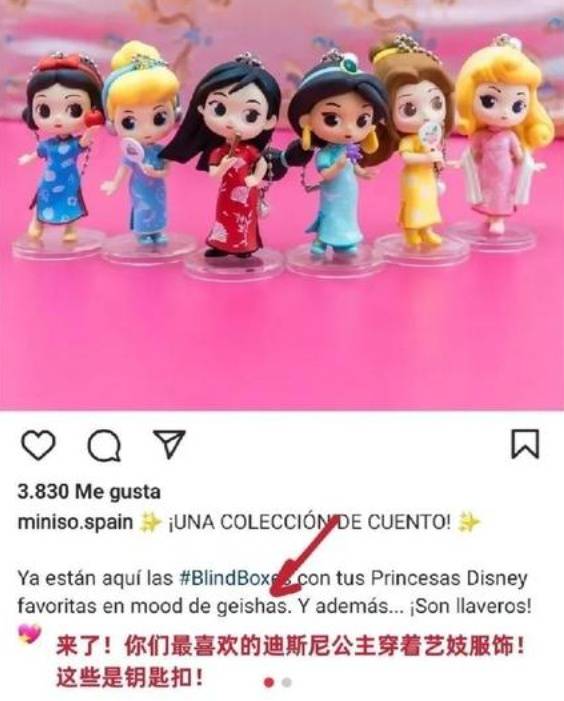Switch to the second gray carousel dot
564x701 pixels.
[287, 683]
